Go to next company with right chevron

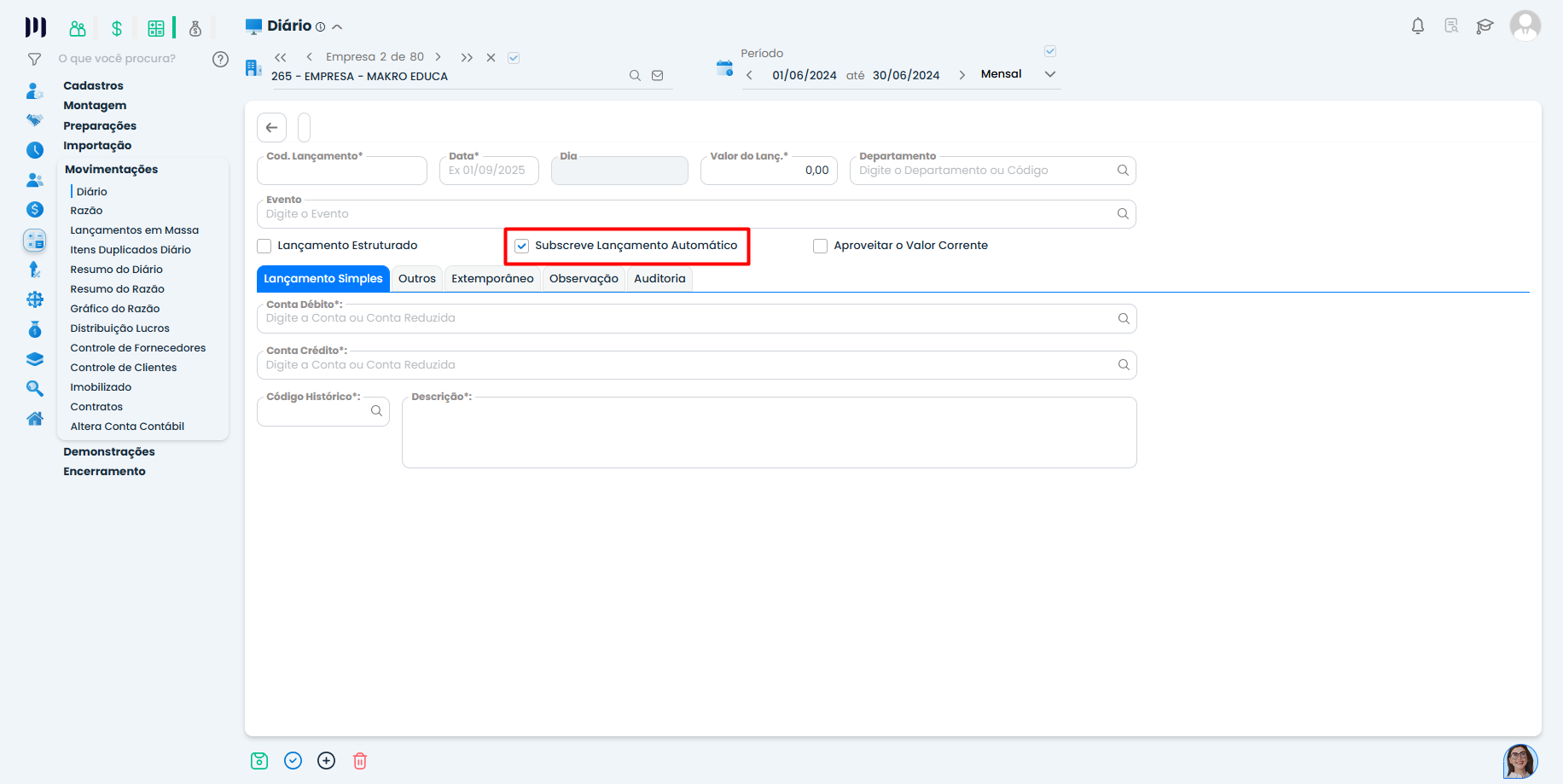pos(439,57)
